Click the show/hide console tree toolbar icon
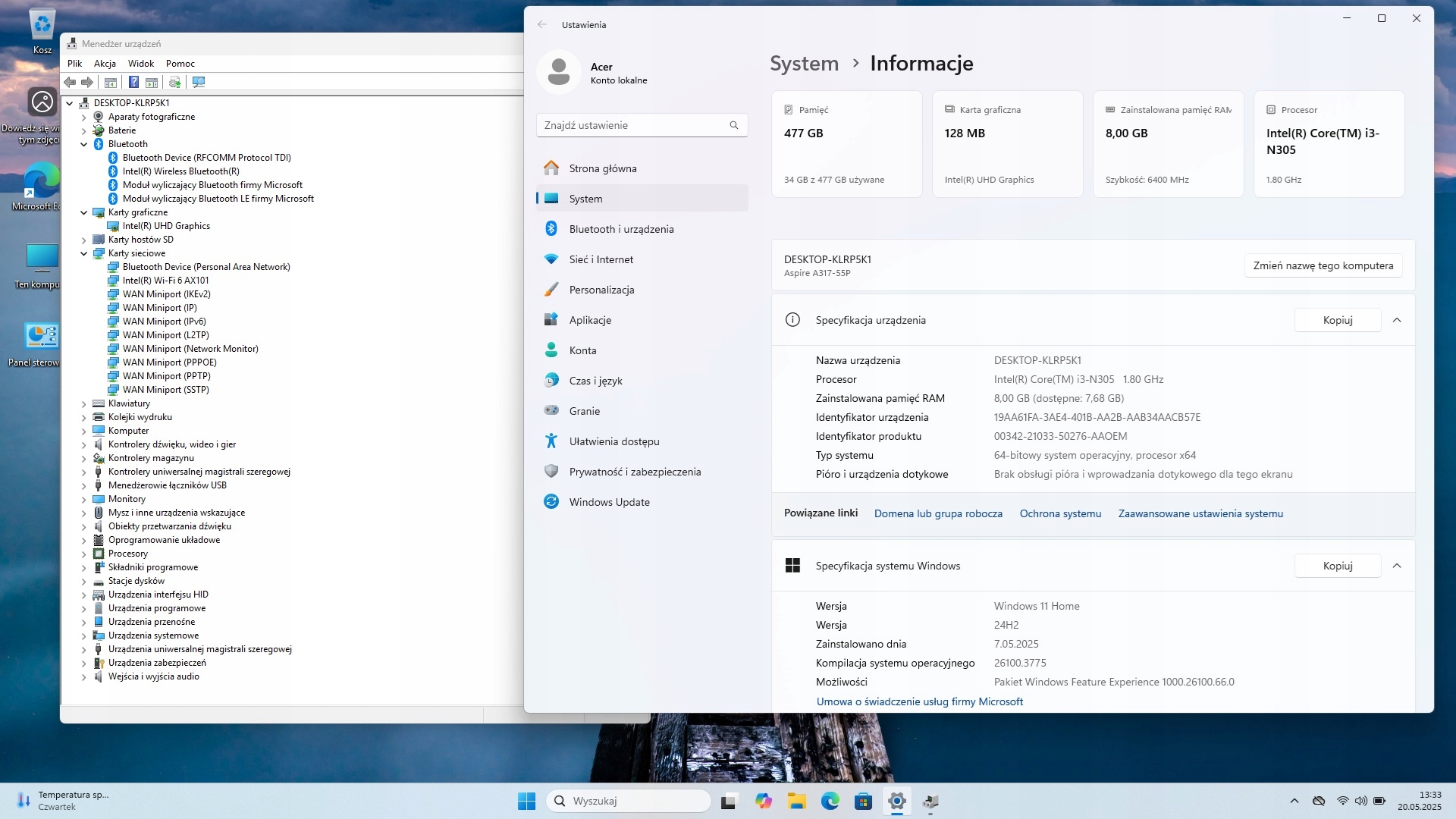This screenshot has height=819, width=1456. (x=111, y=82)
